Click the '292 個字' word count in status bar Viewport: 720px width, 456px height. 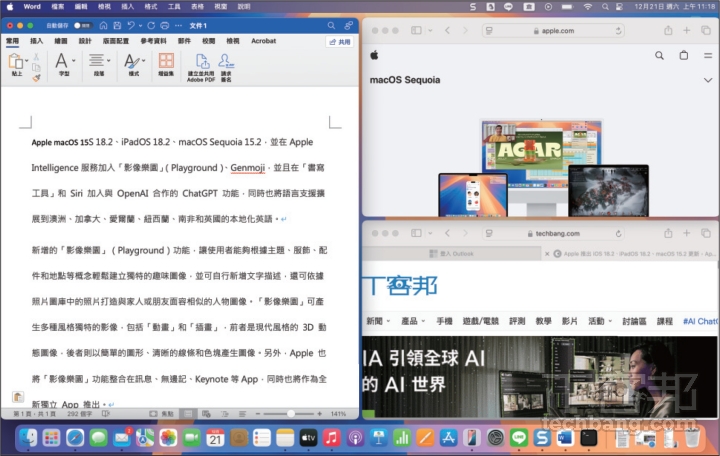pyautogui.click(x=79, y=414)
